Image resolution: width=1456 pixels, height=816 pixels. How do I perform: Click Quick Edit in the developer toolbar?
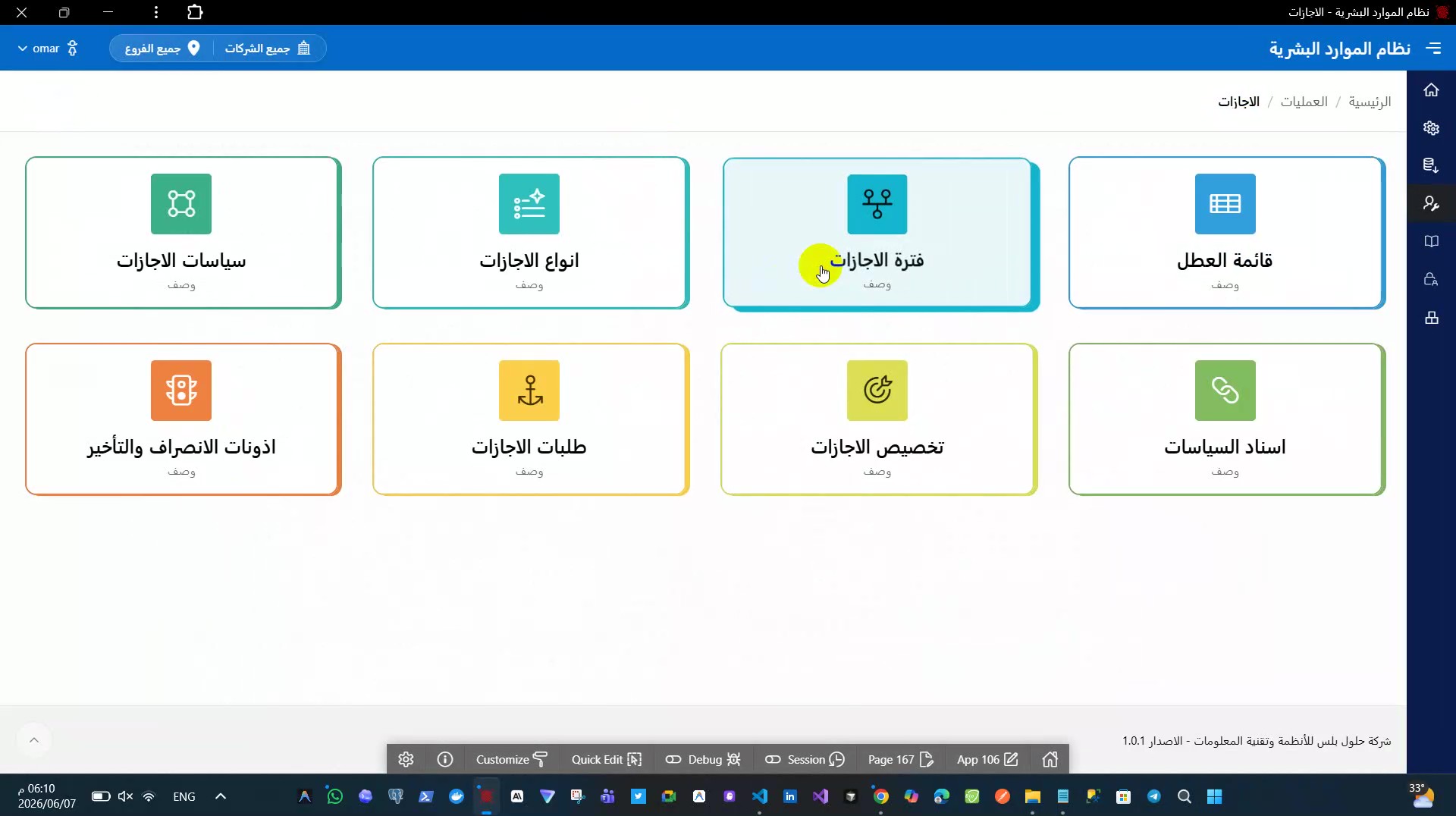(607, 759)
